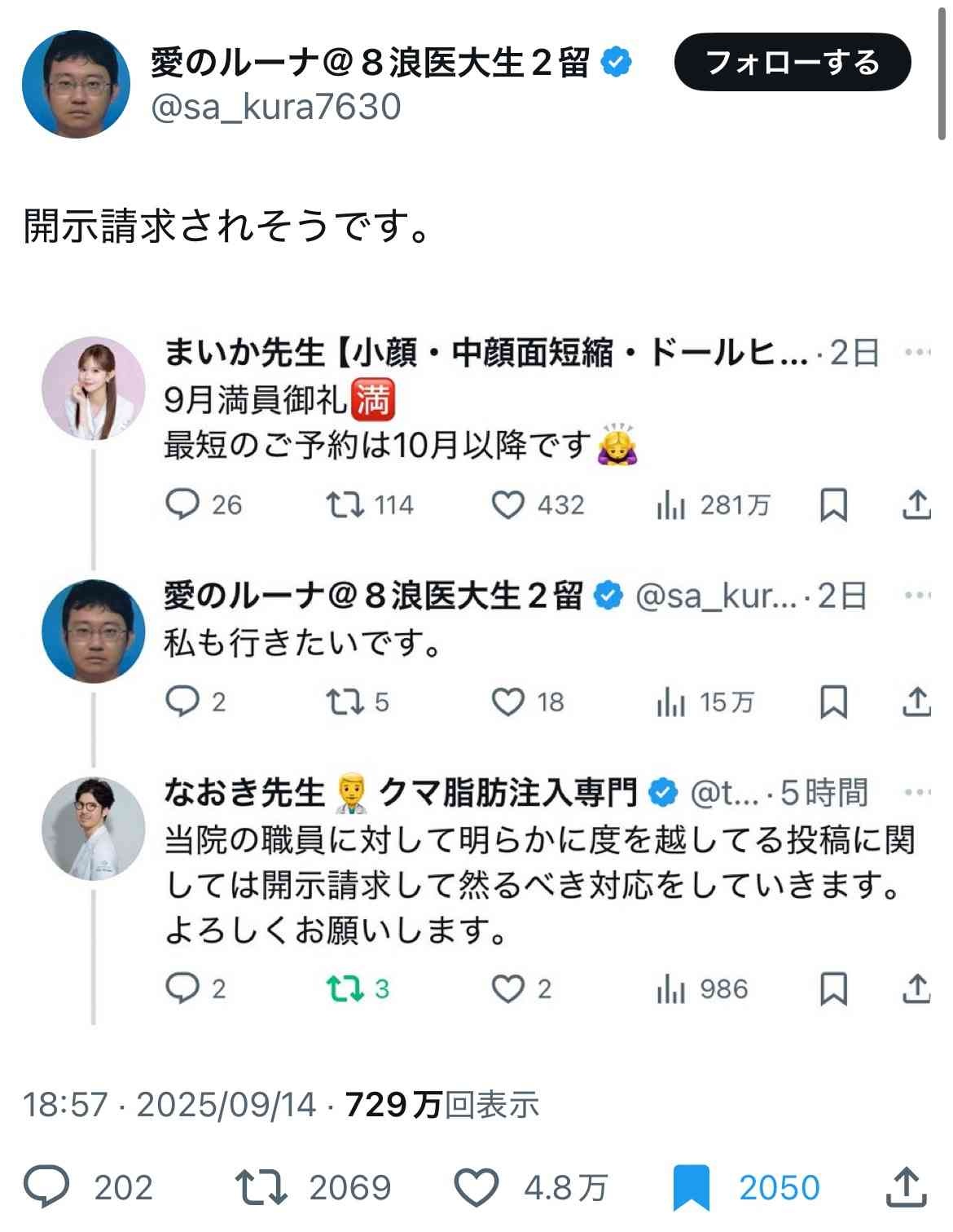Viewport: 953px width, 1232px height.
Task: Like まいか先生's post with 432 likes
Action: (x=508, y=505)
